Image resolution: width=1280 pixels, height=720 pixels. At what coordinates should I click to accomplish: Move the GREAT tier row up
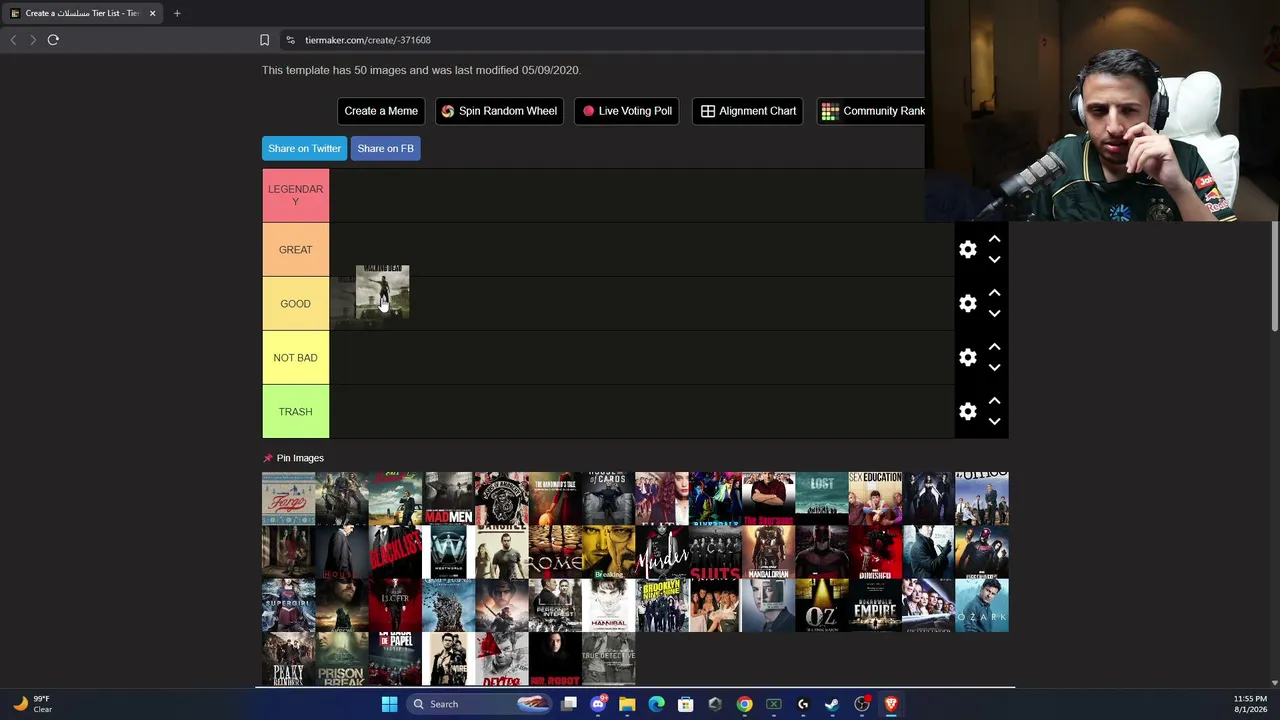point(994,240)
